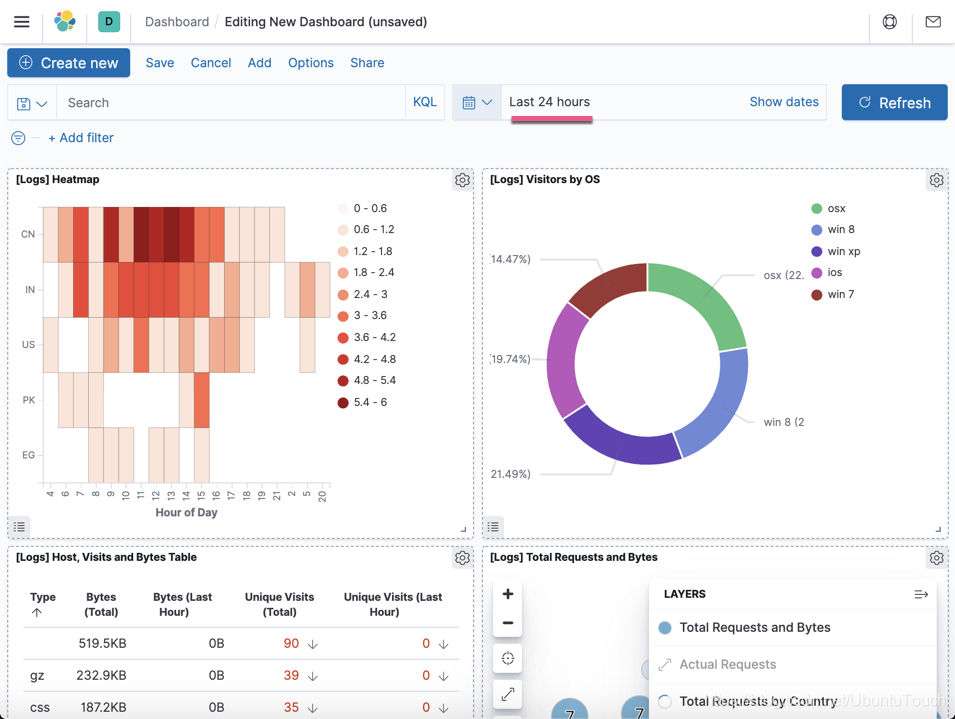Click the gz type table cell

pyautogui.click(x=37, y=676)
